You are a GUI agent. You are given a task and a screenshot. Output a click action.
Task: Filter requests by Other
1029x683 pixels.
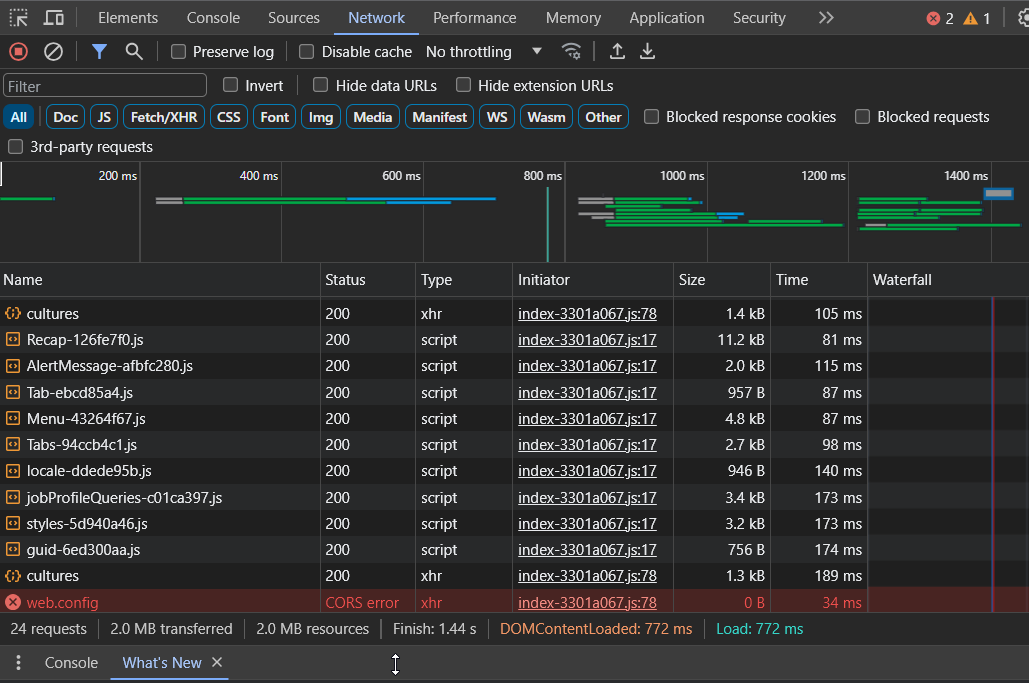coord(603,117)
